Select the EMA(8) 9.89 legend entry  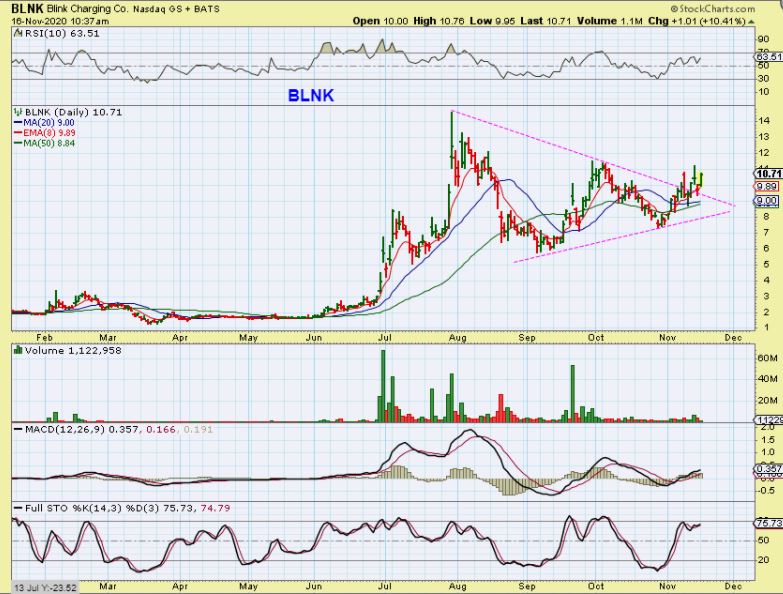(x=44, y=133)
